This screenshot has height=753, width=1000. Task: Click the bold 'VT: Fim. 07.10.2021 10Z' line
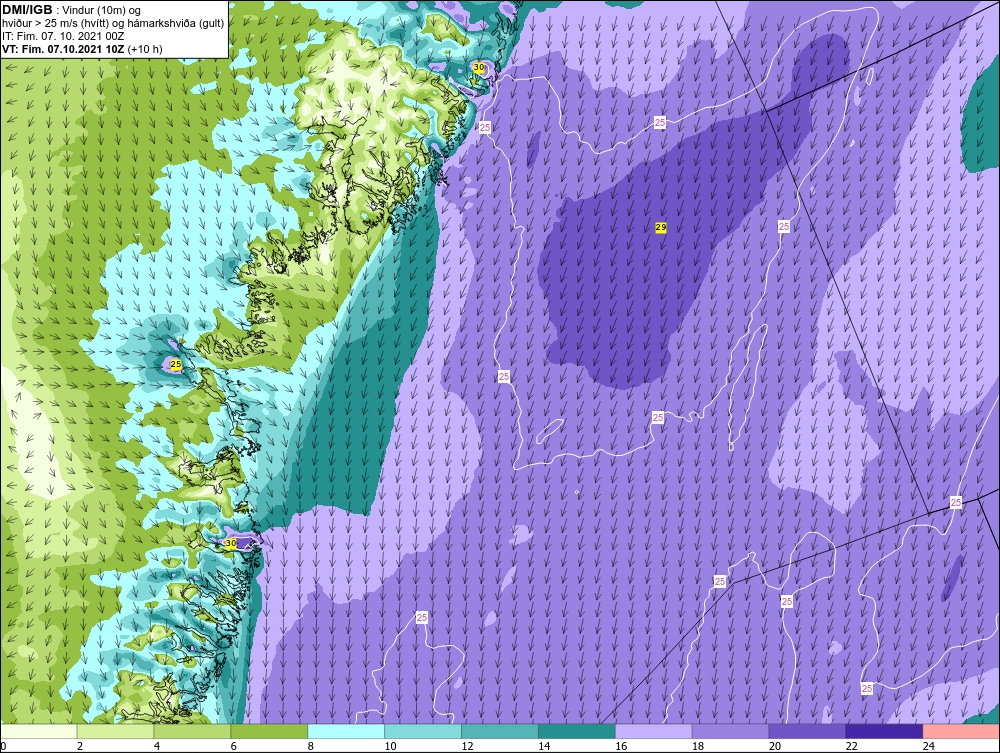tap(64, 49)
